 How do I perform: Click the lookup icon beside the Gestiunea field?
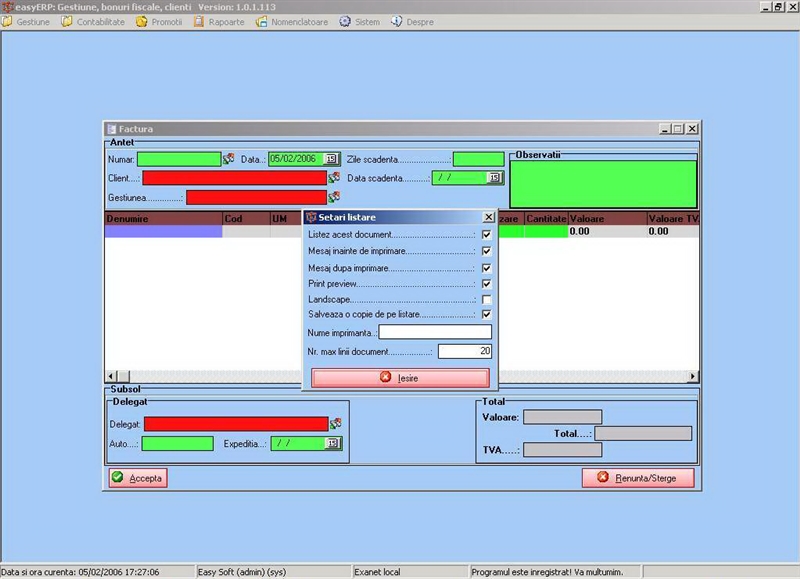tap(334, 197)
